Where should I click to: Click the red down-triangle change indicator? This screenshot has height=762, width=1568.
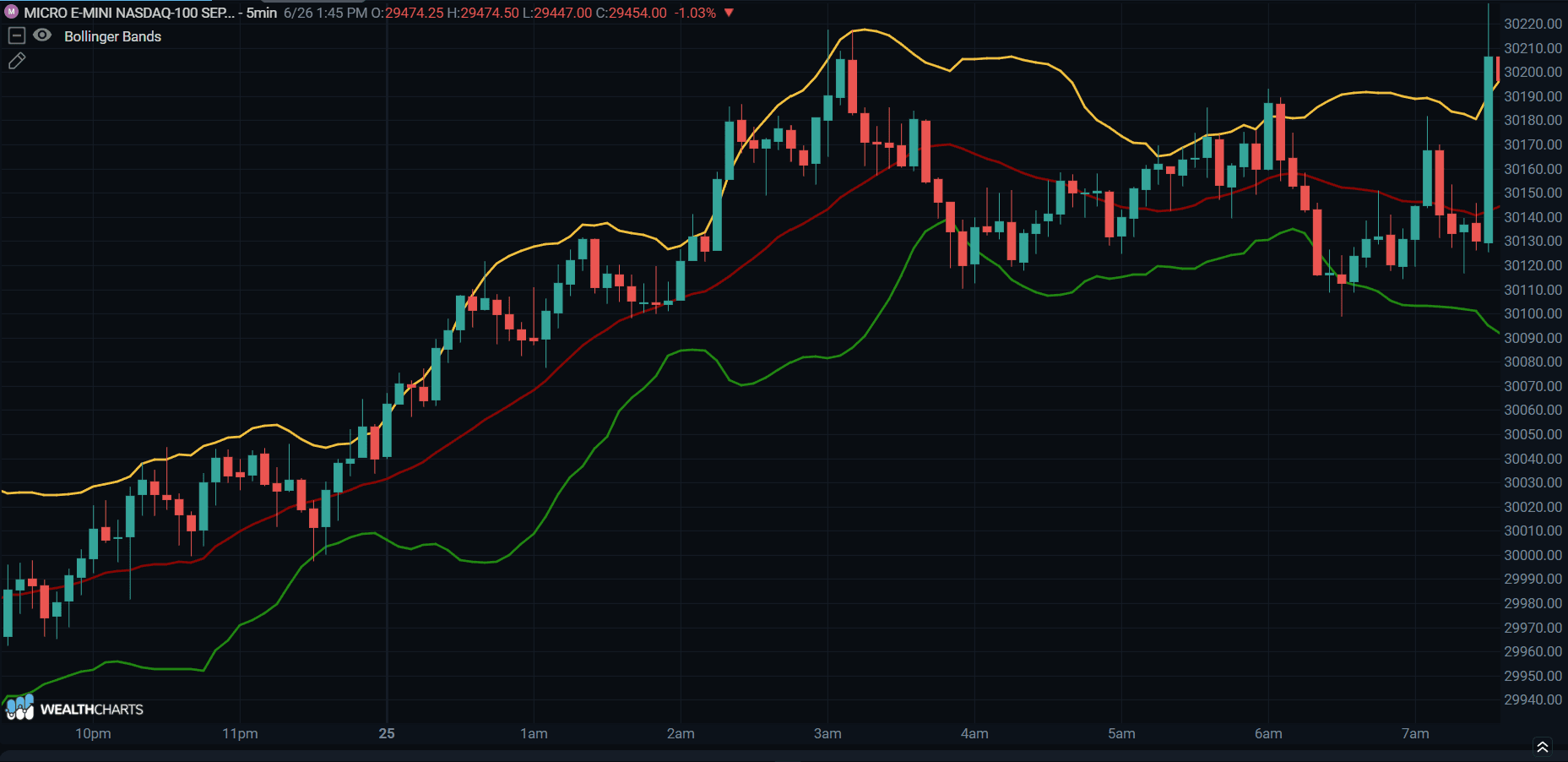[729, 13]
